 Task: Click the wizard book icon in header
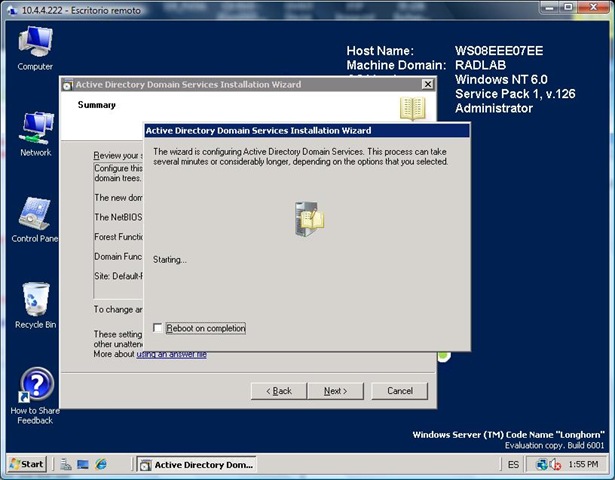[412, 109]
